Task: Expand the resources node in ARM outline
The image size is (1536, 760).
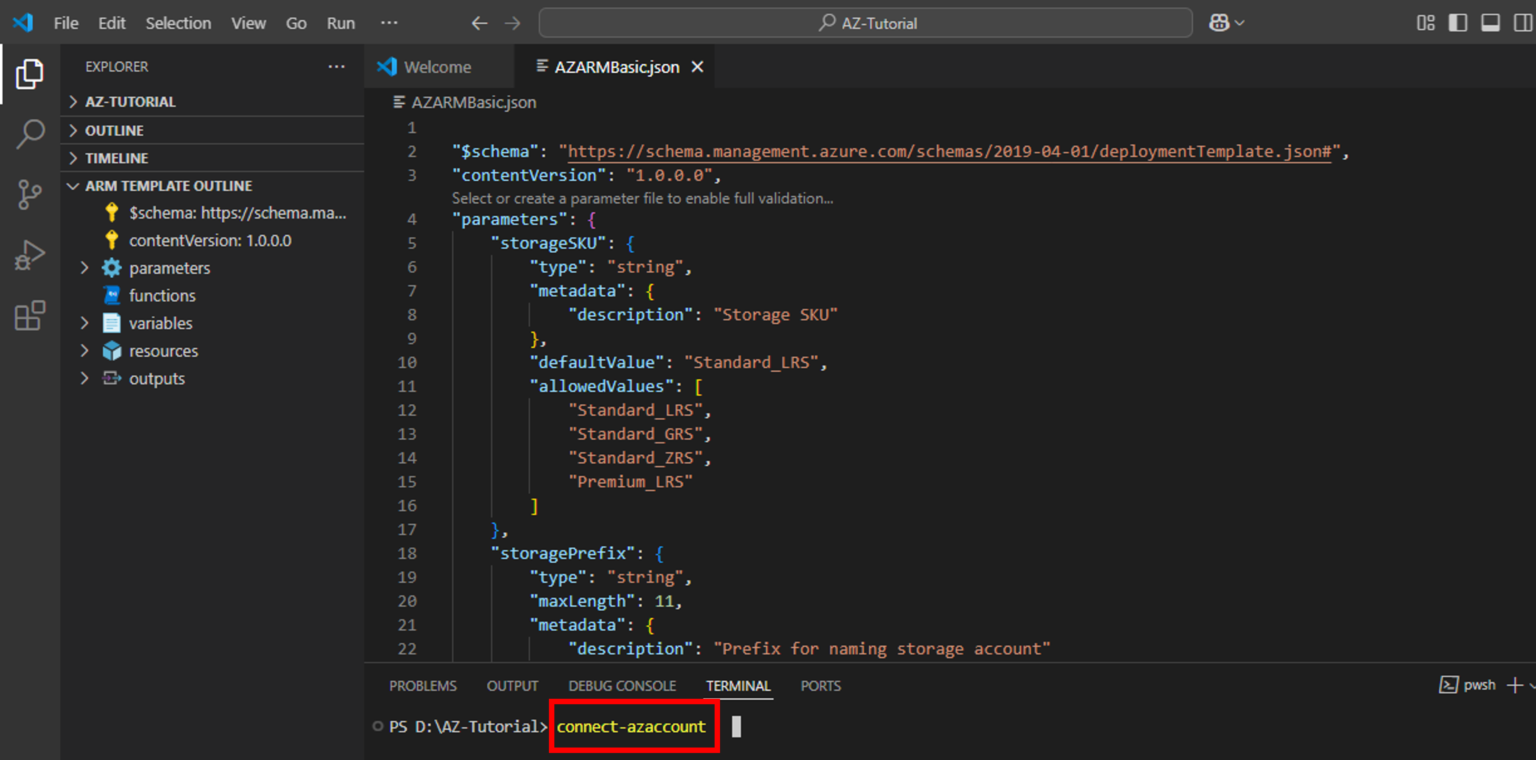Action: point(85,351)
